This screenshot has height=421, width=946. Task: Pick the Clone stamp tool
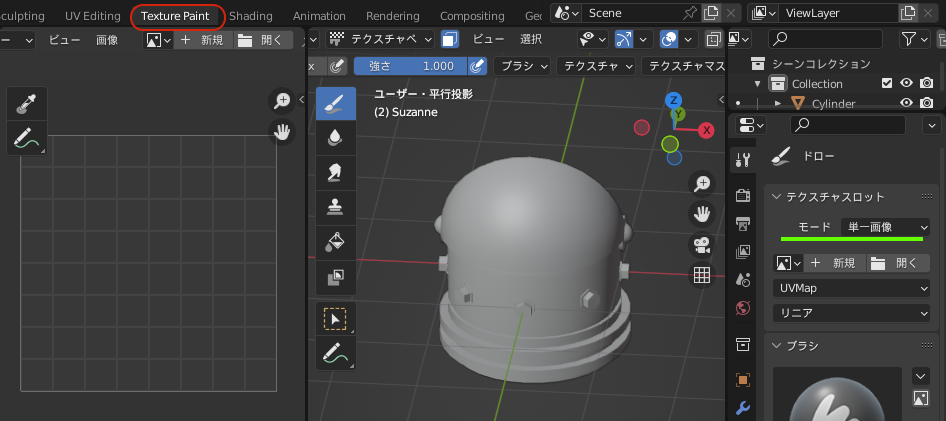click(335, 207)
